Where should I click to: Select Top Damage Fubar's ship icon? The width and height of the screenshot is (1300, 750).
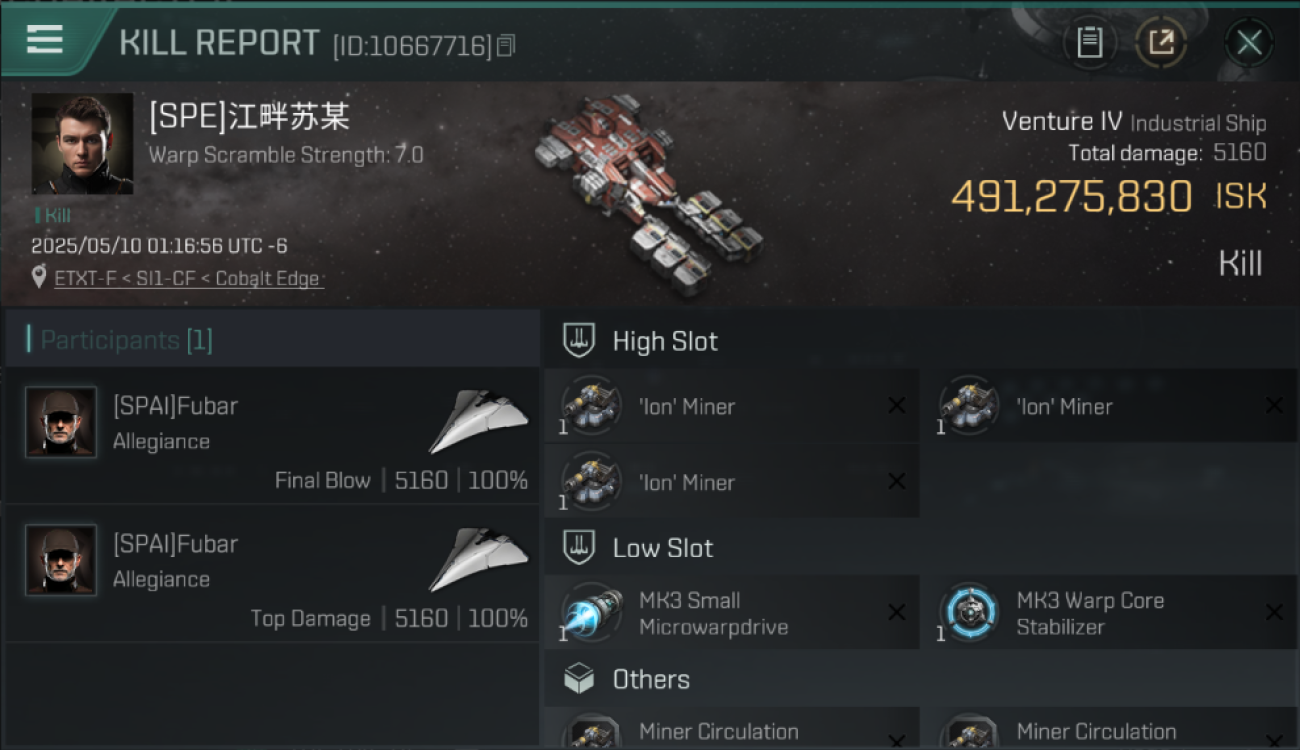coord(479,561)
